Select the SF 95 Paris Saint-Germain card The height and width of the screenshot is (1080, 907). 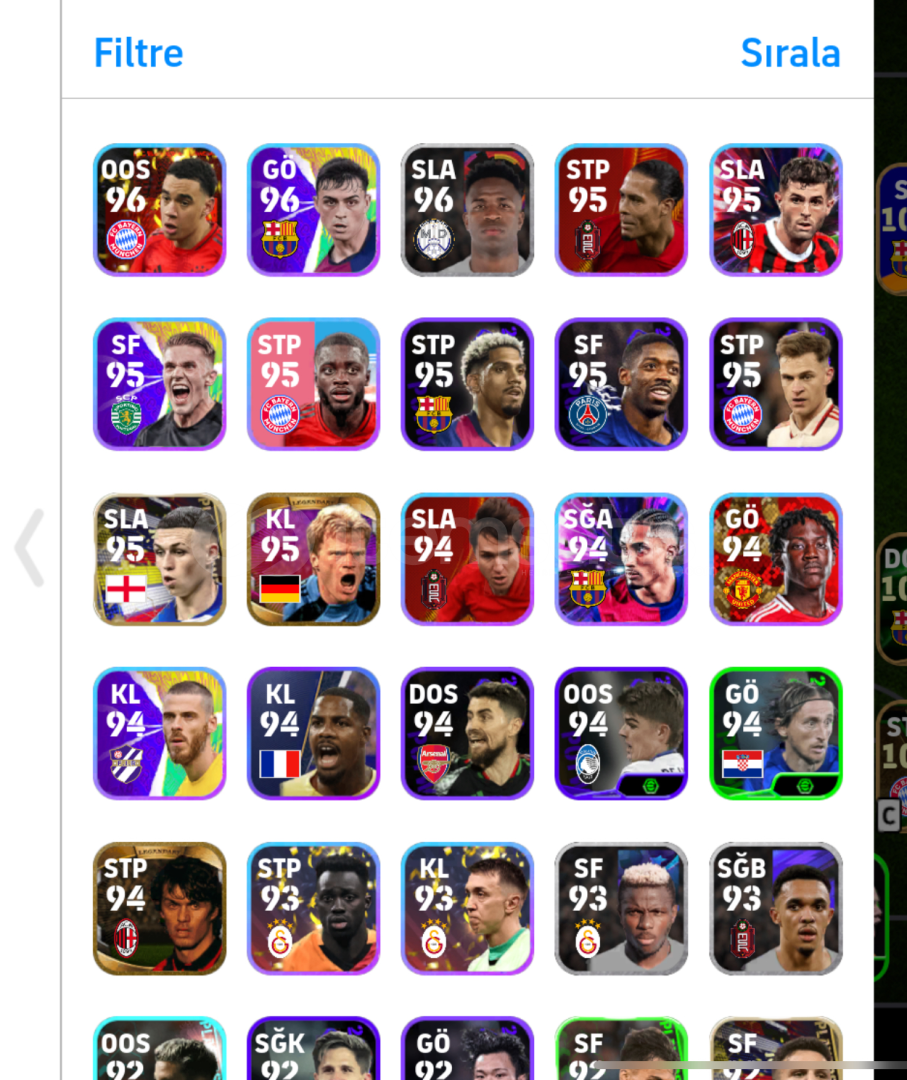pyautogui.click(x=621, y=384)
